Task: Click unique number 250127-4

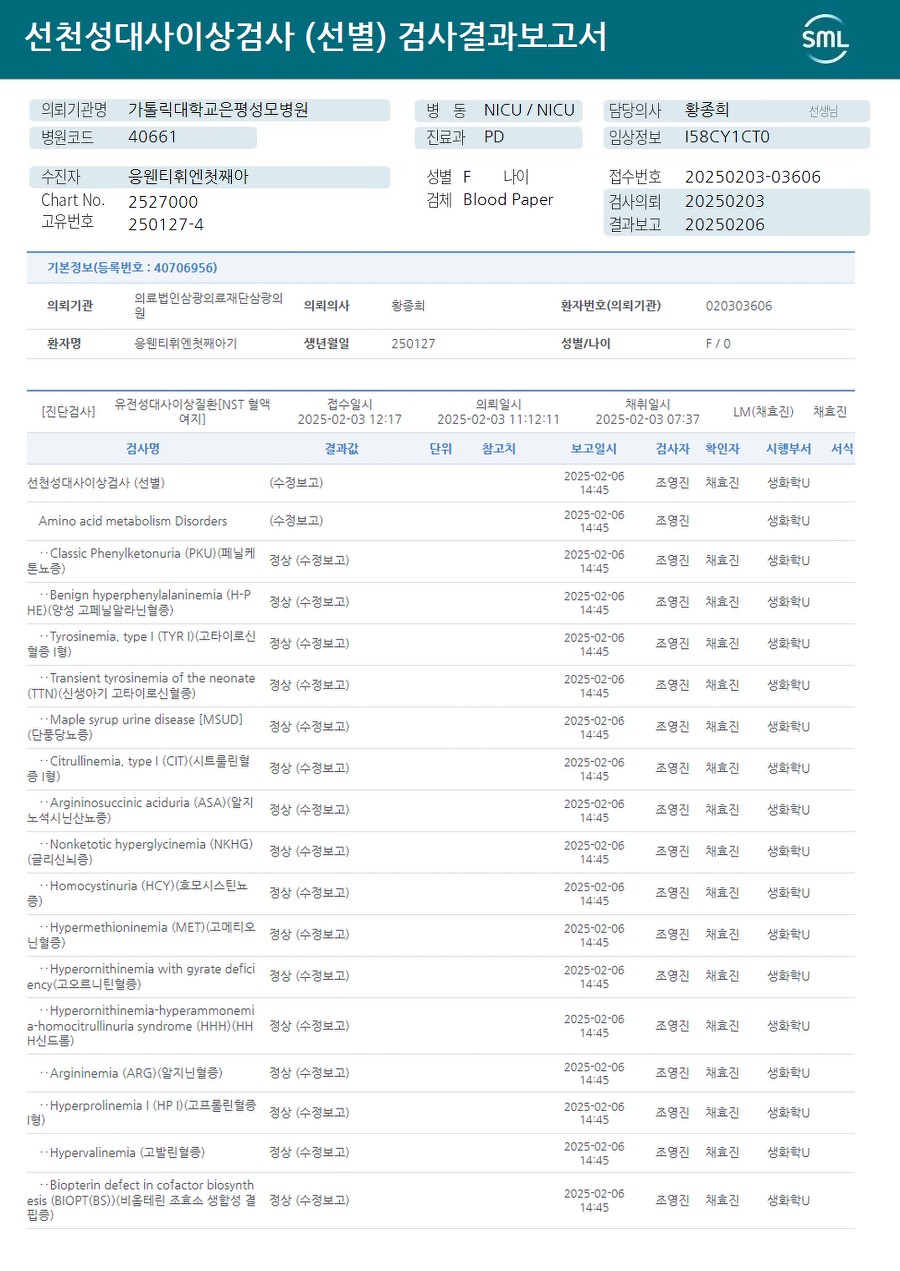Action: [166, 224]
